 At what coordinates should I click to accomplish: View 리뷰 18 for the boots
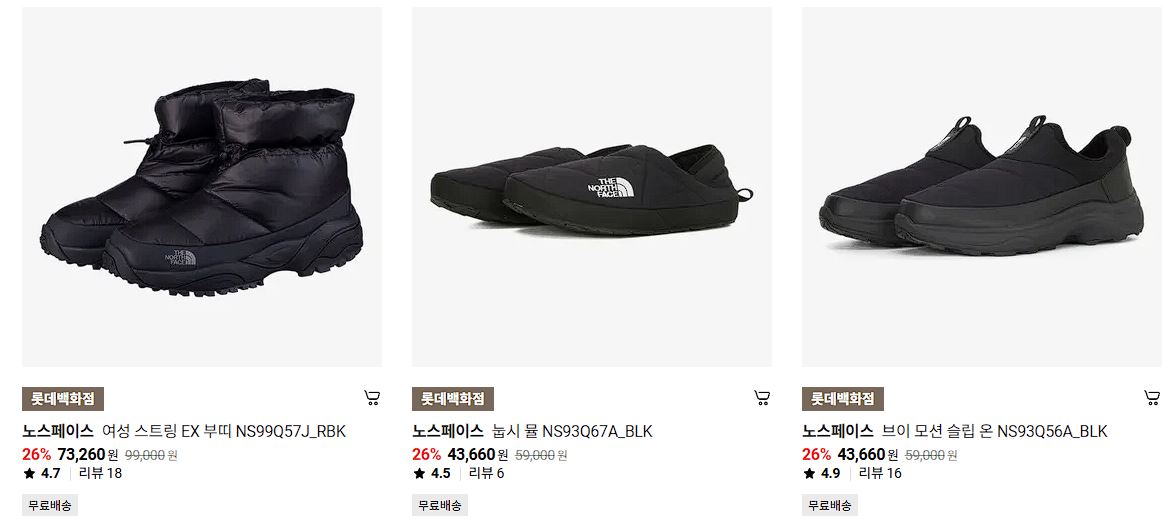[101, 473]
